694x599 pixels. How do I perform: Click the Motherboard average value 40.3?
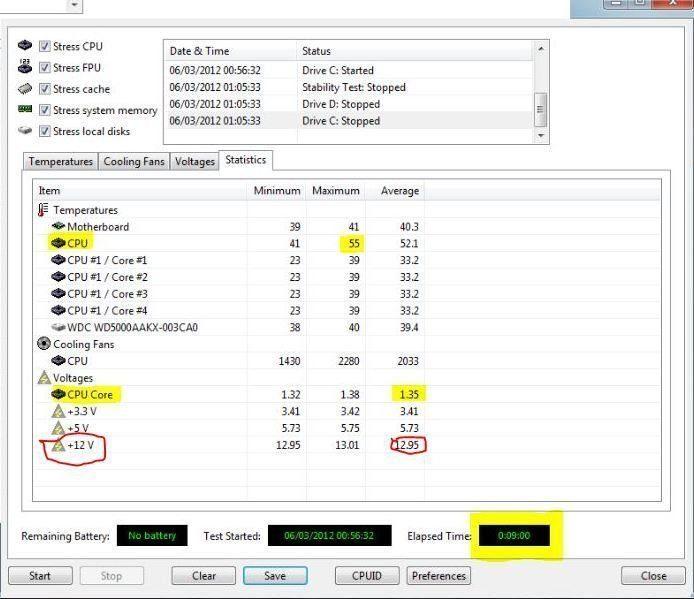tap(409, 227)
